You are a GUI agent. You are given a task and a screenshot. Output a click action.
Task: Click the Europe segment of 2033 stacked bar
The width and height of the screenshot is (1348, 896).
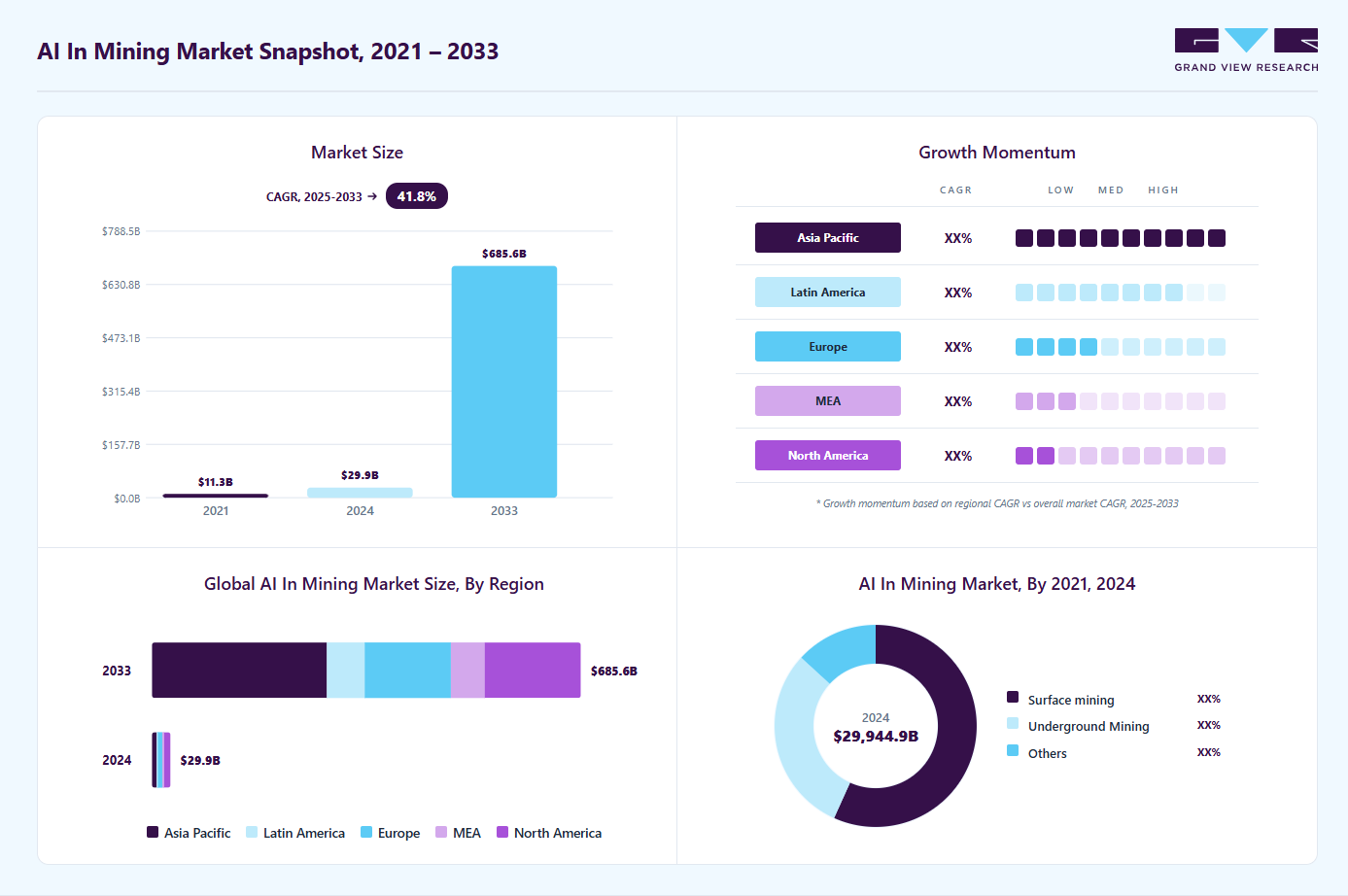[407, 670]
